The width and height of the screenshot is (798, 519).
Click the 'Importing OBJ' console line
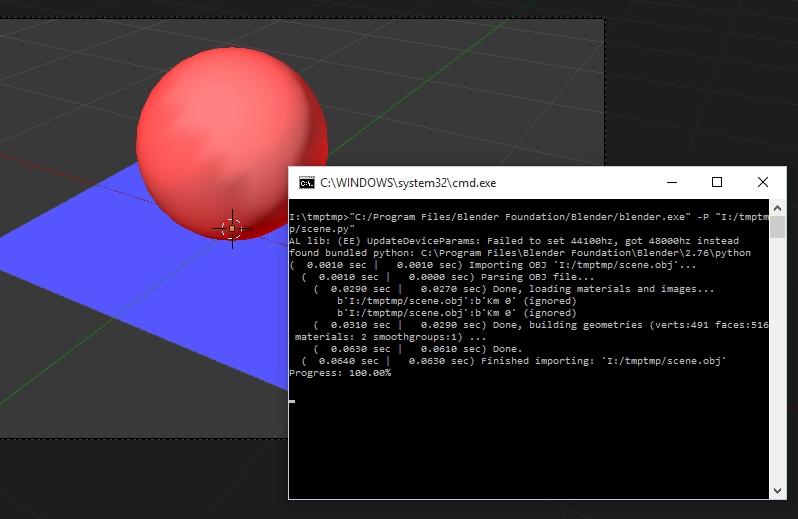point(493,265)
